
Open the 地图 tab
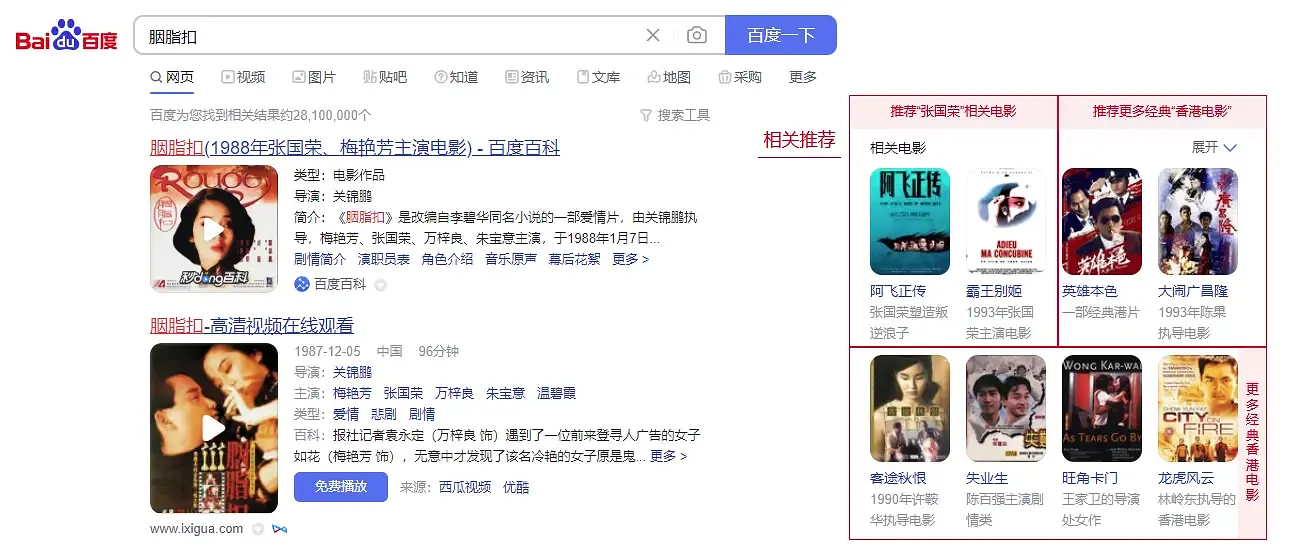669,77
